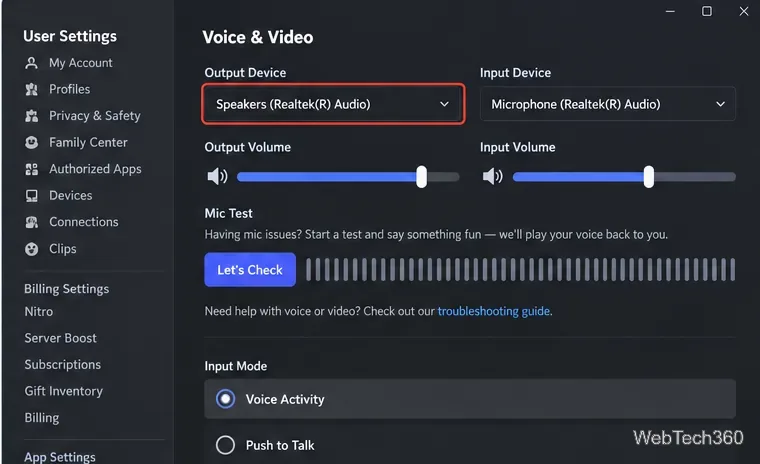The width and height of the screenshot is (760, 464).
Task: Click chevron on Microphone input dropdown
Action: coord(721,104)
